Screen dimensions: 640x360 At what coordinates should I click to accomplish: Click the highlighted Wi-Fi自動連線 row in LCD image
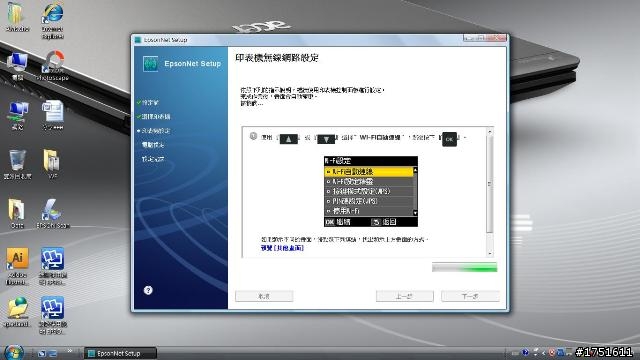pyautogui.click(x=369, y=172)
